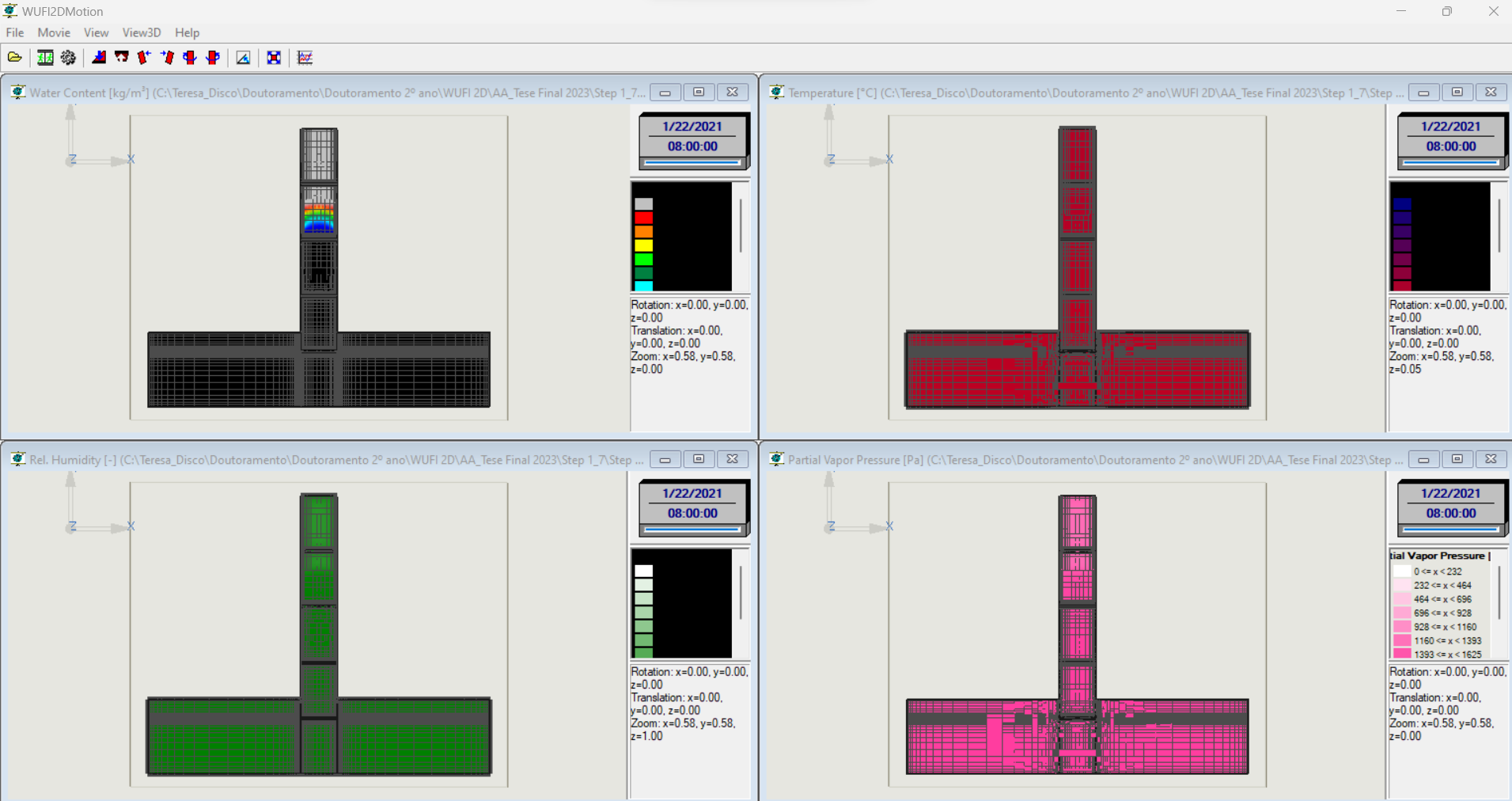Click the 928 <= x < 1160 pink swatch
Viewport: 1512px width, 801px height.
1402,627
